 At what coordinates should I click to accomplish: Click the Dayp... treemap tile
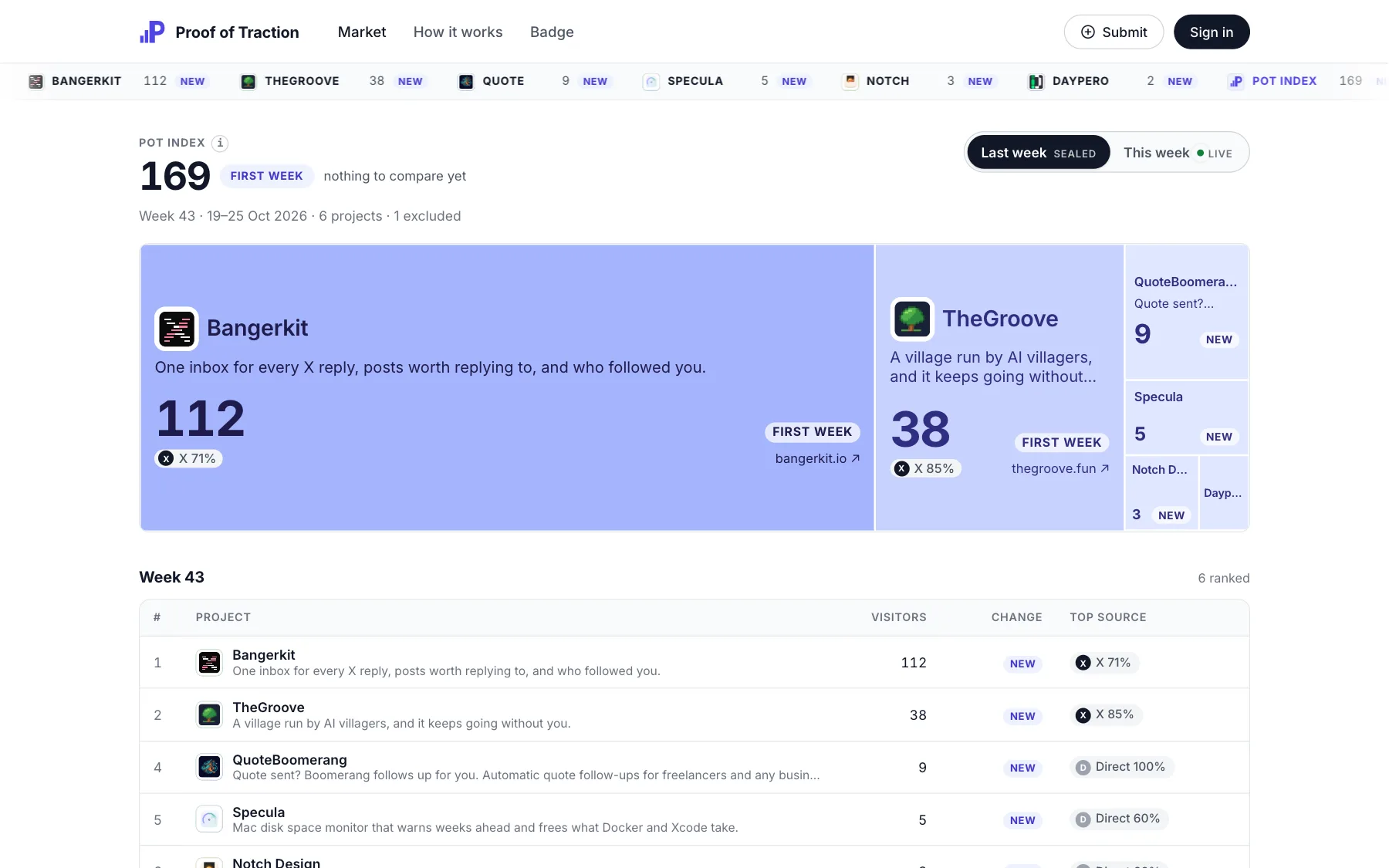tap(1225, 492)
